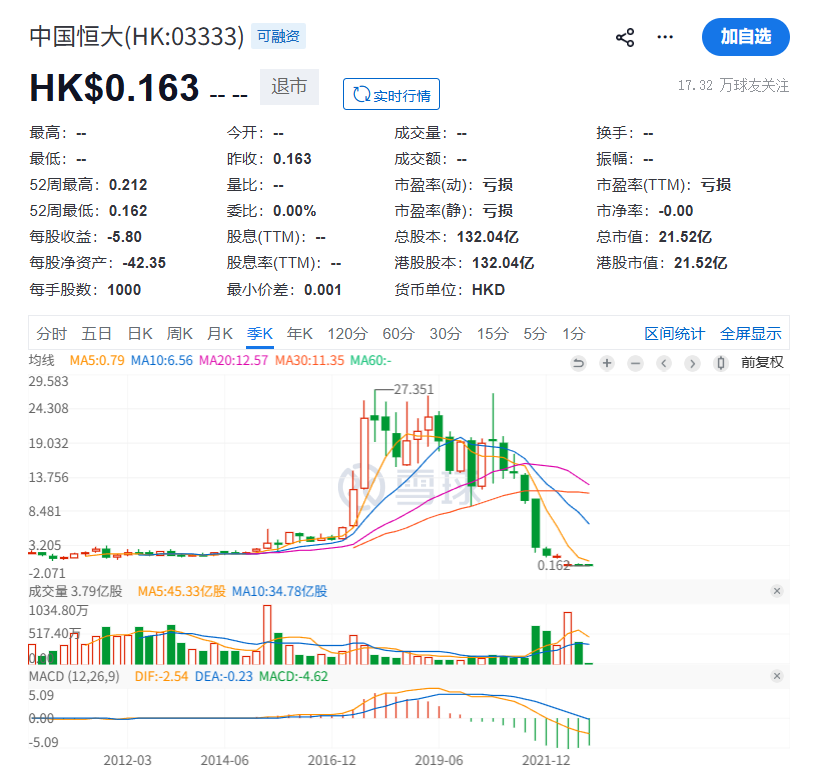
Task: Click the 52周最低 value 0.162
Action: [128, 211]
